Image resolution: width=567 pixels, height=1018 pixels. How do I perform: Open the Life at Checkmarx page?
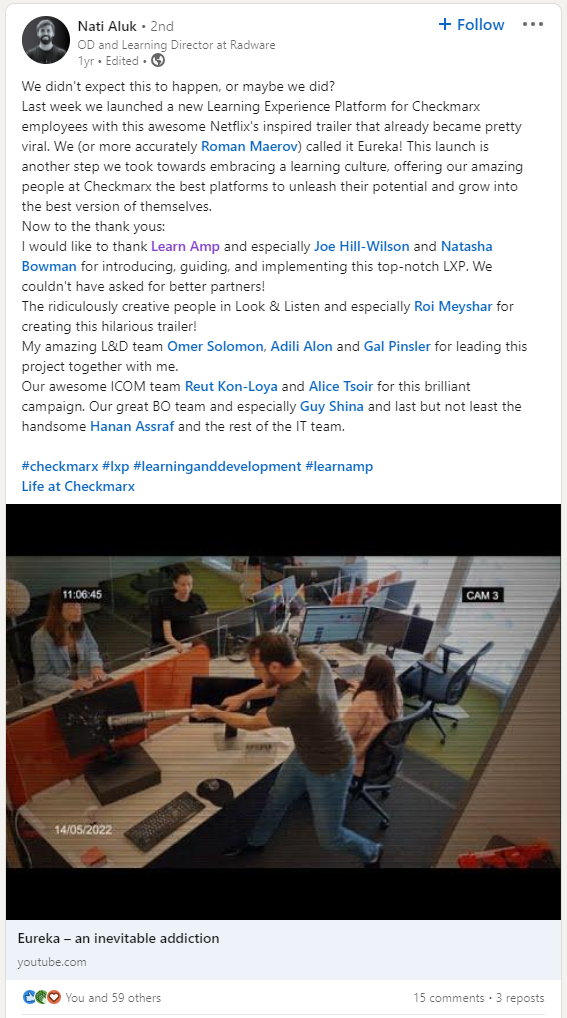(x=78, y=486)
